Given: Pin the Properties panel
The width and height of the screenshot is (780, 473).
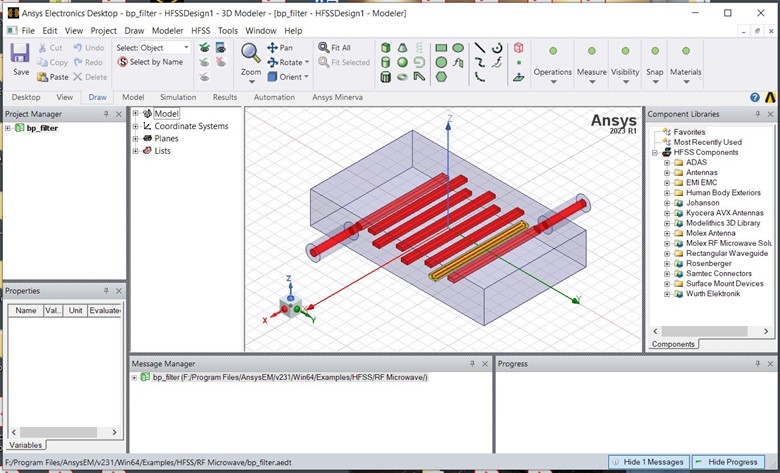Looking at the screenshot, I should 106,291.
